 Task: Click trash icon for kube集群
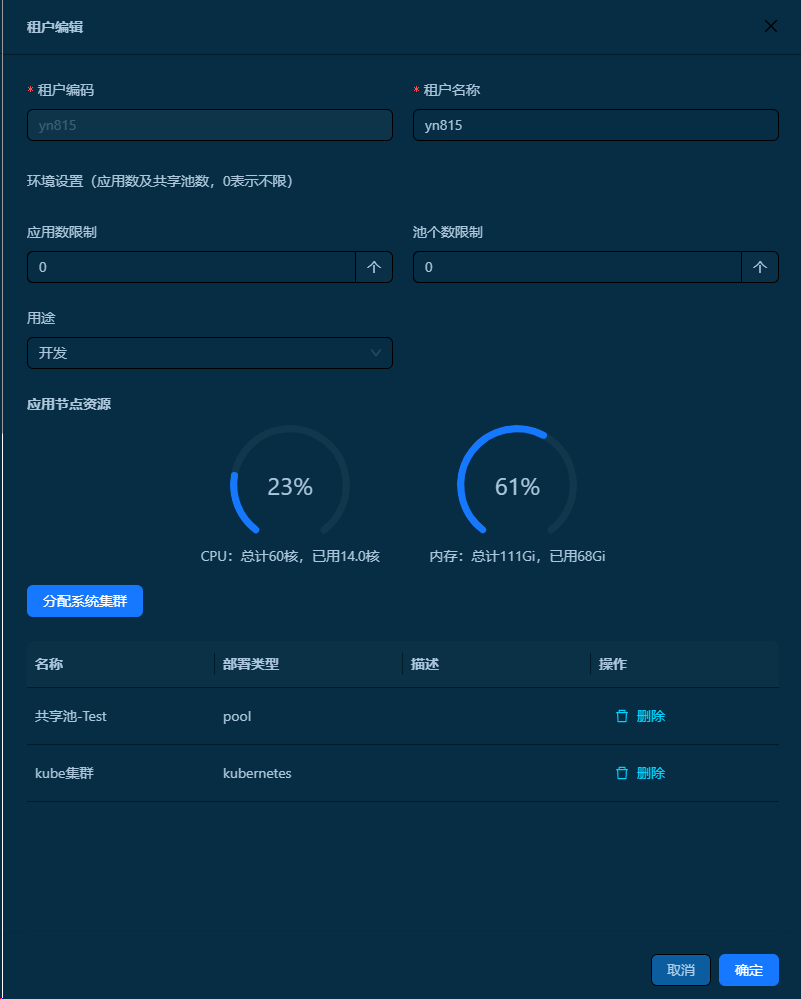[622, 773]
